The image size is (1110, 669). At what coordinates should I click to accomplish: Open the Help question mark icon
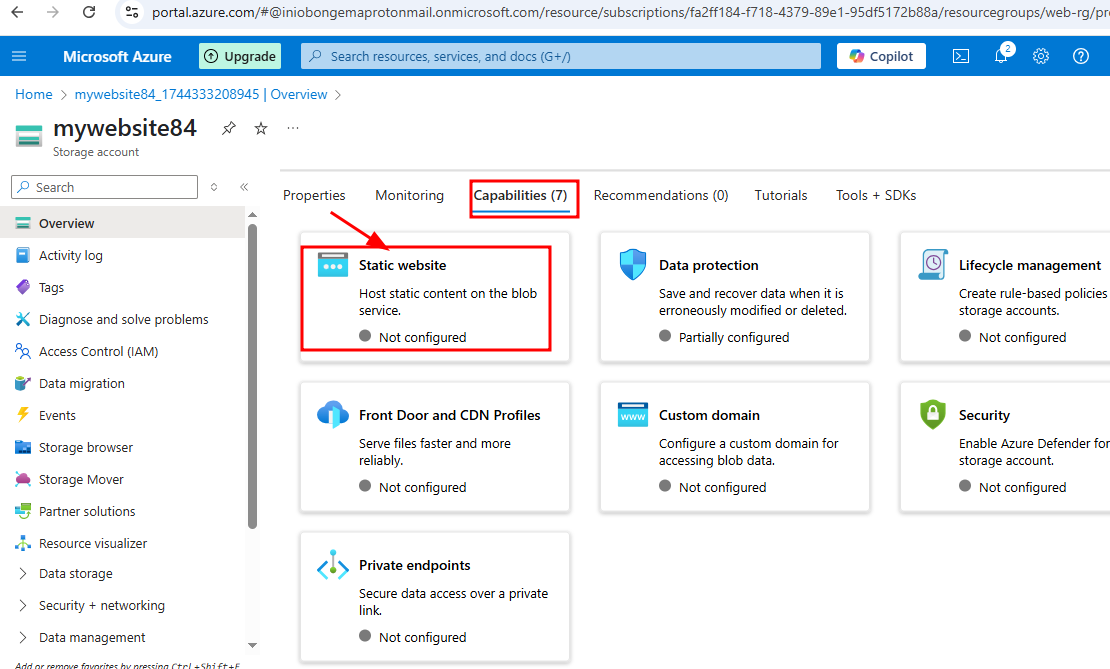pyautogui.click(x=1080, y=56)
